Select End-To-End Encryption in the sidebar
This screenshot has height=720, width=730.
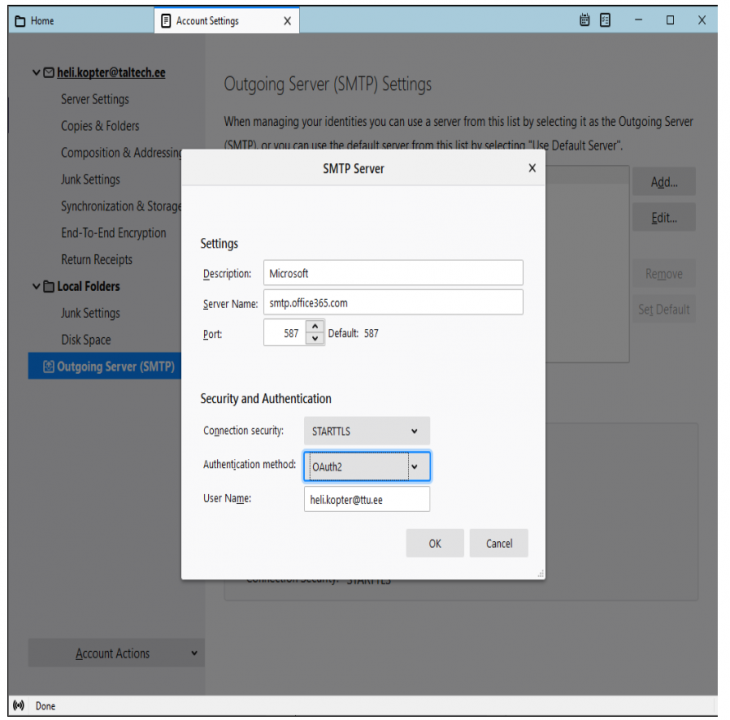pos(114,233)
